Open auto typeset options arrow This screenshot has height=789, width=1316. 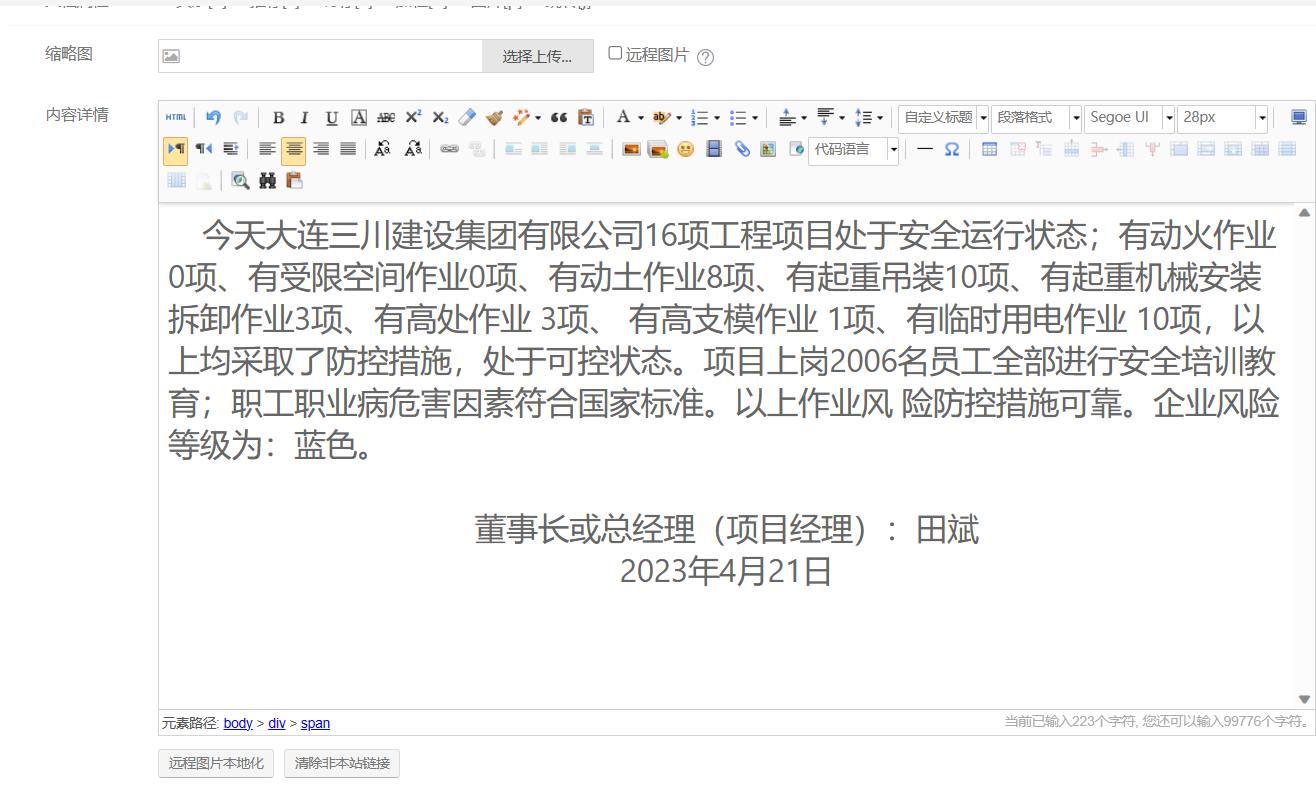pos(538,118)
